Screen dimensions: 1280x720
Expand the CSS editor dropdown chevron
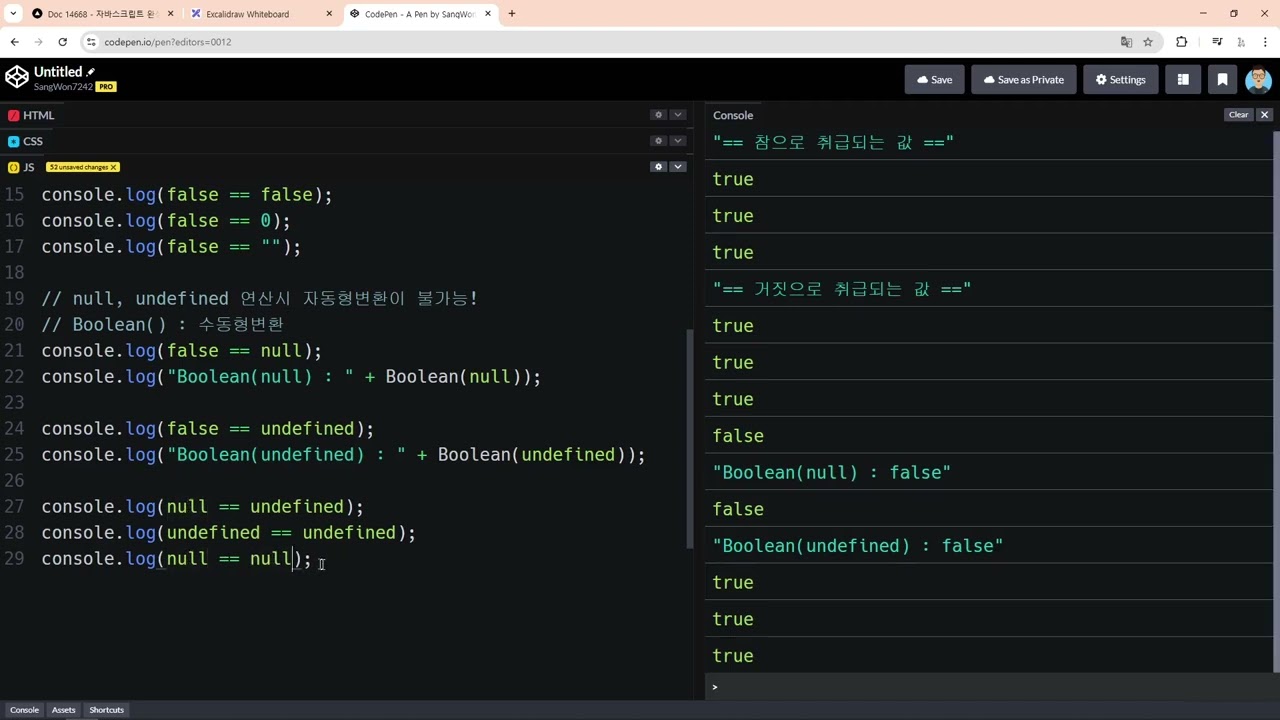pos(678,141)
